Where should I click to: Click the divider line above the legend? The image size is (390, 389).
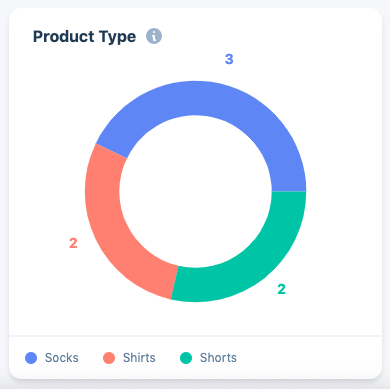[195, 336]
